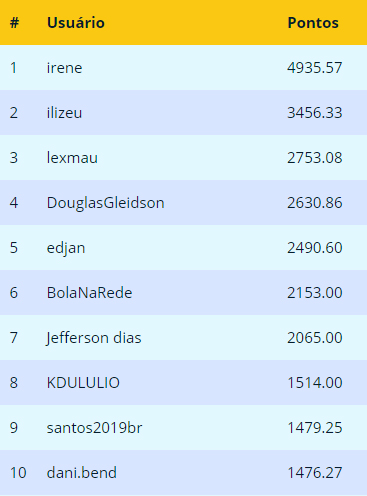Screen dimensions: 367x496
Task: Click the # rank column header
Action: point(14,23)
